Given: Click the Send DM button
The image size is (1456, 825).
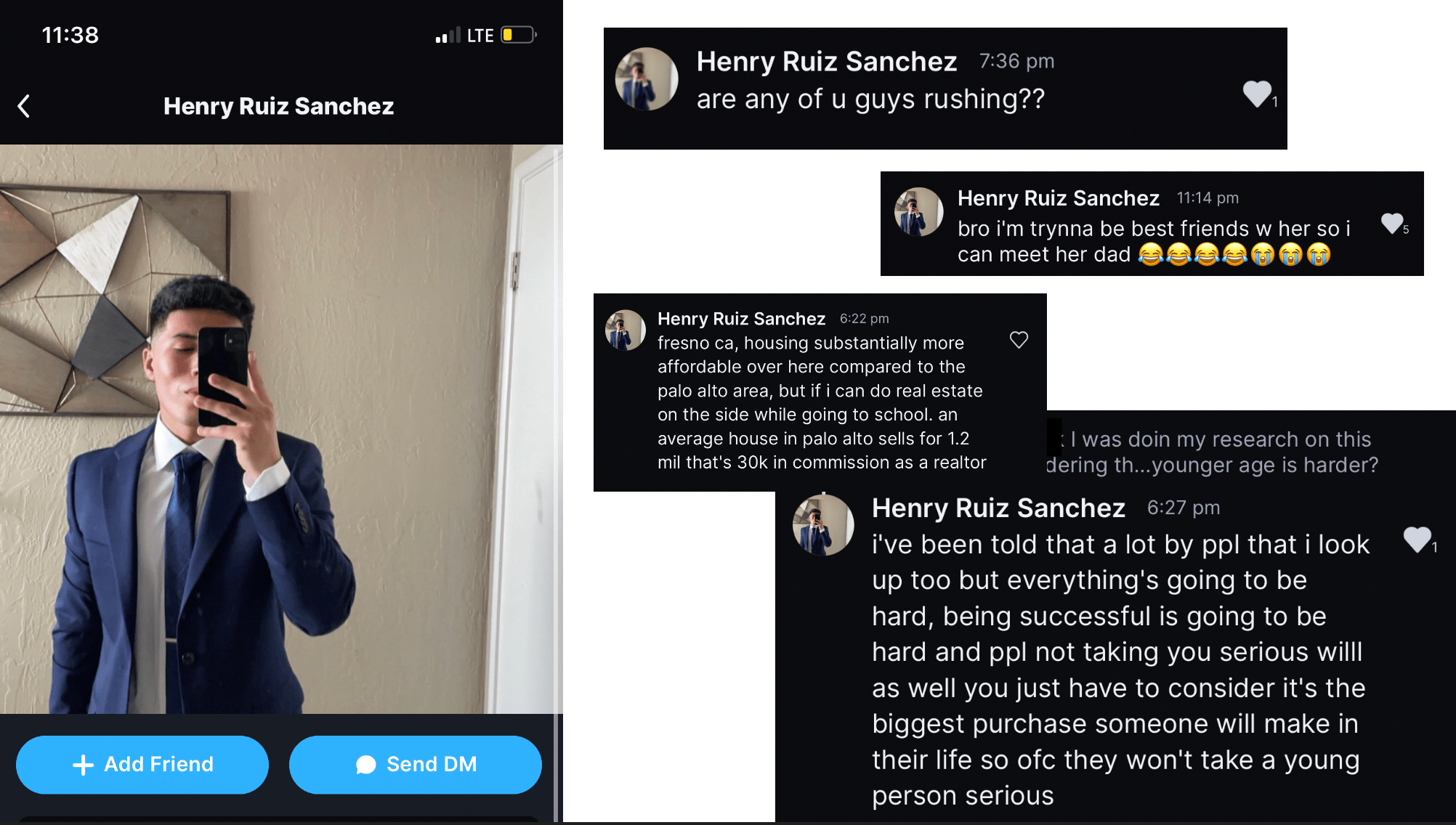Looking at the screenshot, I should (x=416, y=764).
